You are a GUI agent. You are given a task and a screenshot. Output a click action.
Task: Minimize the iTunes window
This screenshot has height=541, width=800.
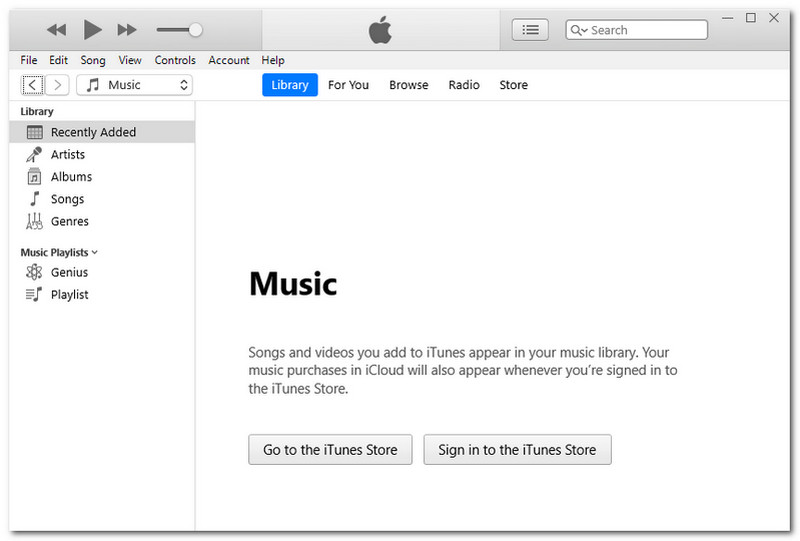pos(728,18)
